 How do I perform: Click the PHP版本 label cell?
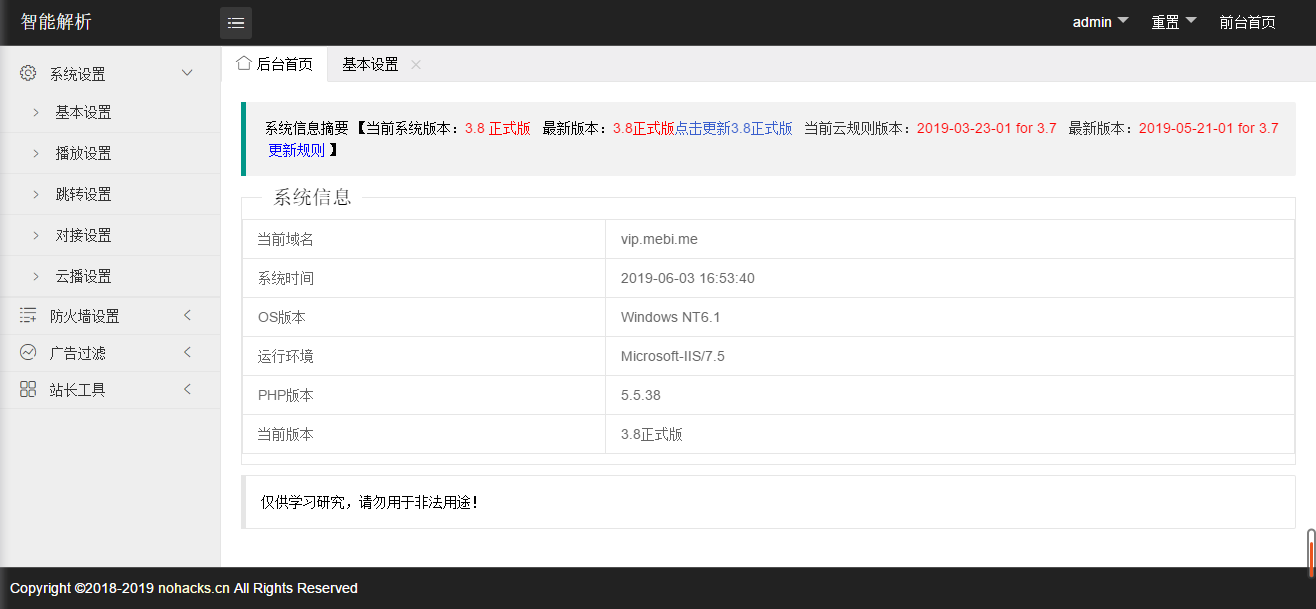(424, 395)
